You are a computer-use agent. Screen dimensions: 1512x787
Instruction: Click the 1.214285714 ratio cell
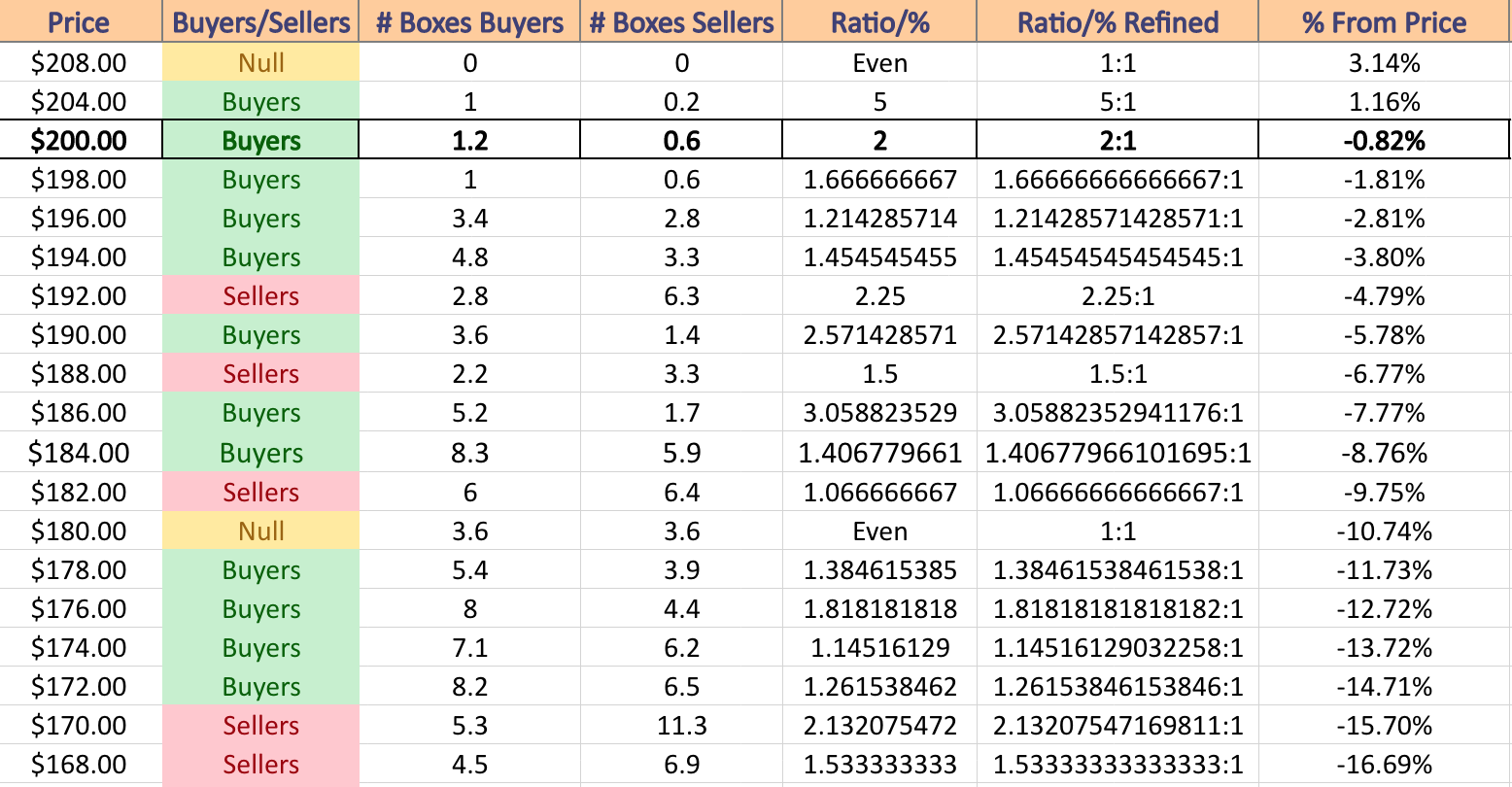click(880, 219)
